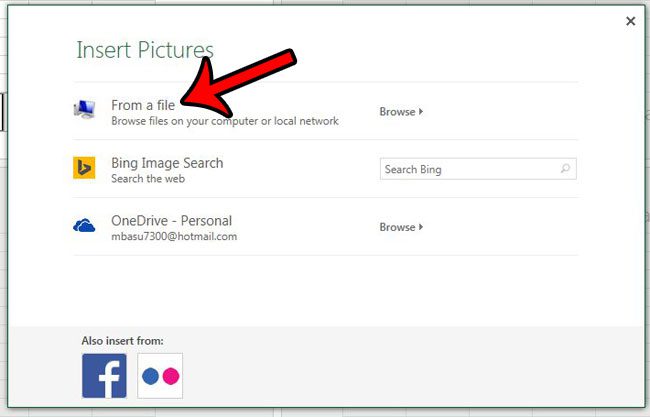The height and width of the screenshot is (417, 650).
Task: Click the Insert Pictures heading
Action: pos(145,50)
